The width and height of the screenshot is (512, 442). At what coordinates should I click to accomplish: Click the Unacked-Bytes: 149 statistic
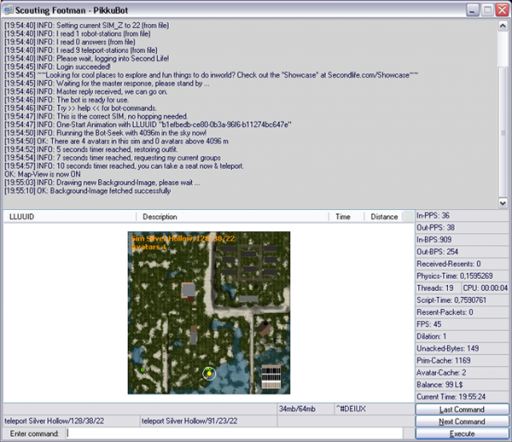click(462, 348)
